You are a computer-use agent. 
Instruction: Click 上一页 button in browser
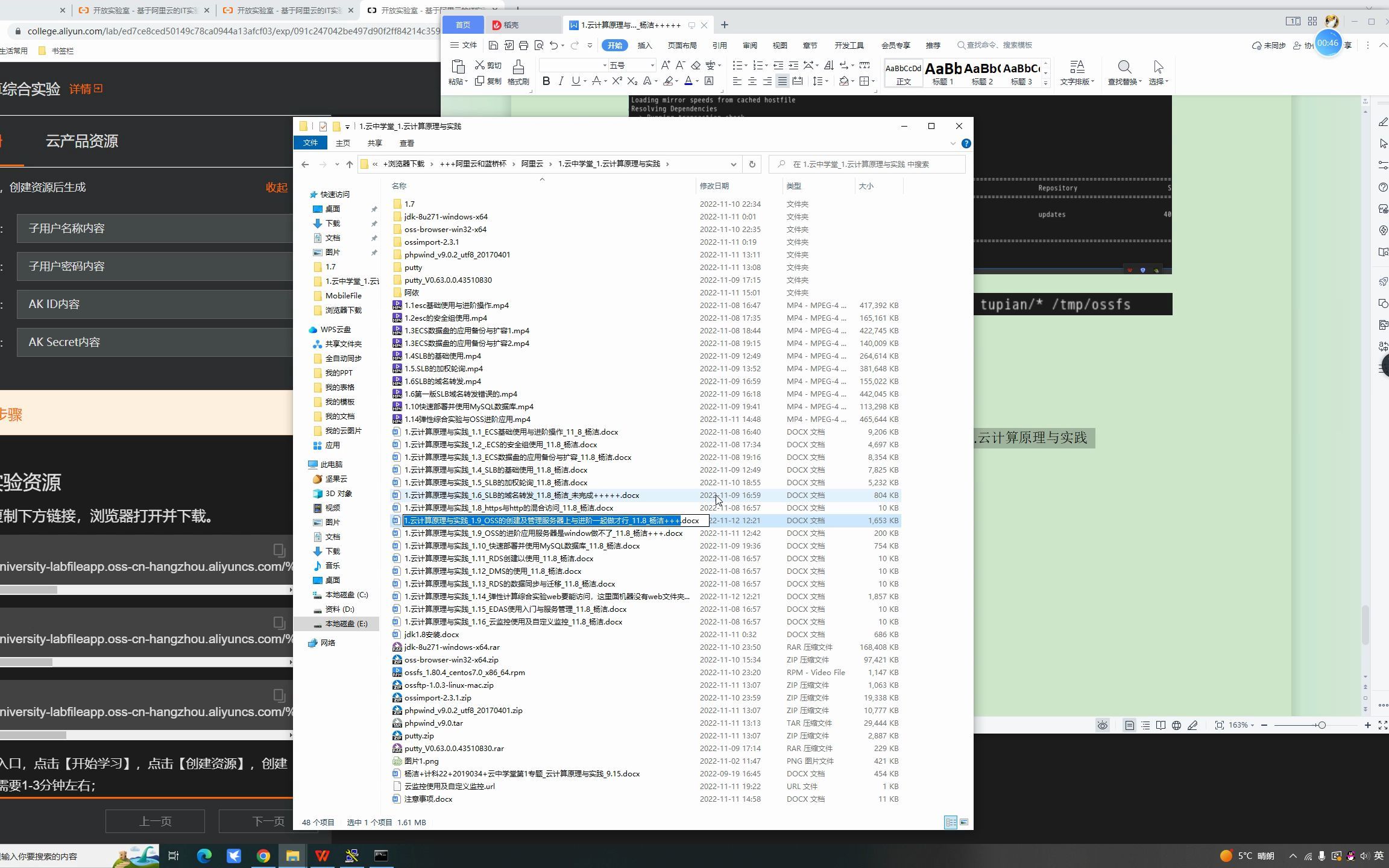point(155,822)
